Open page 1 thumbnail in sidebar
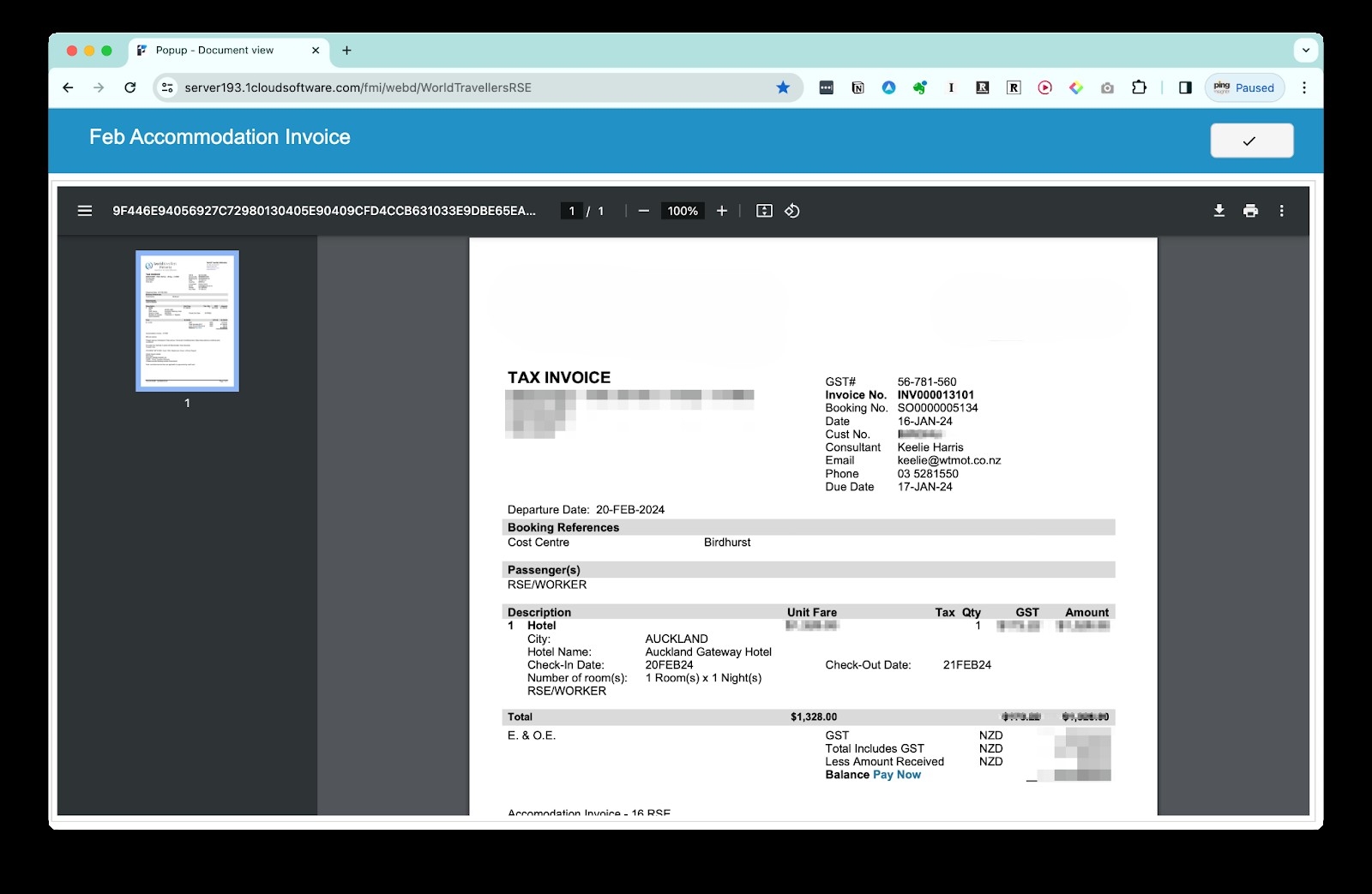Screen dimensions: 1372x894 (187, 321)
